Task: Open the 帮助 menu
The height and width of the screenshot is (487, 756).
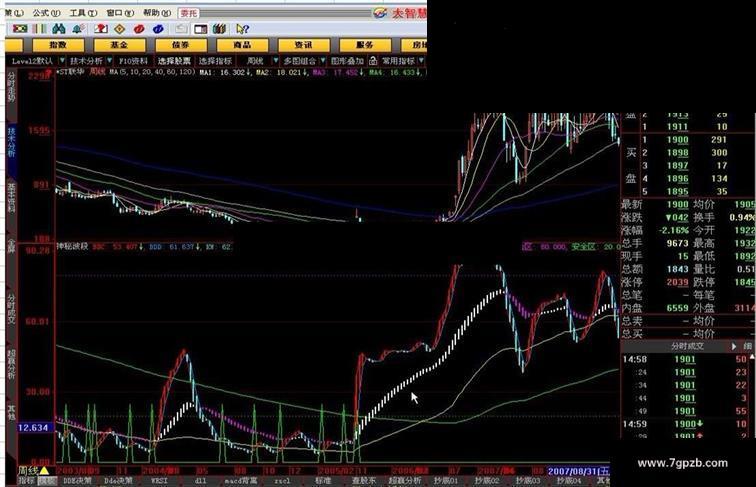Action: pyautogui.click(x=157, y=13)
